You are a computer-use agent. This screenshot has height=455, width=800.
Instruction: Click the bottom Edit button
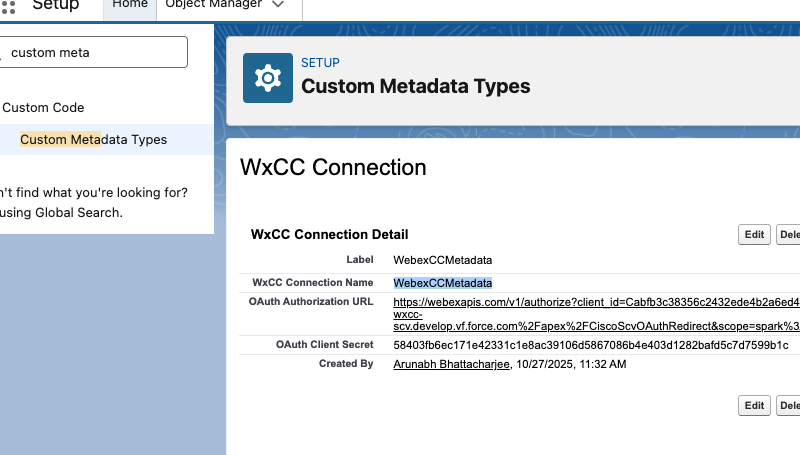click(754, 406)
